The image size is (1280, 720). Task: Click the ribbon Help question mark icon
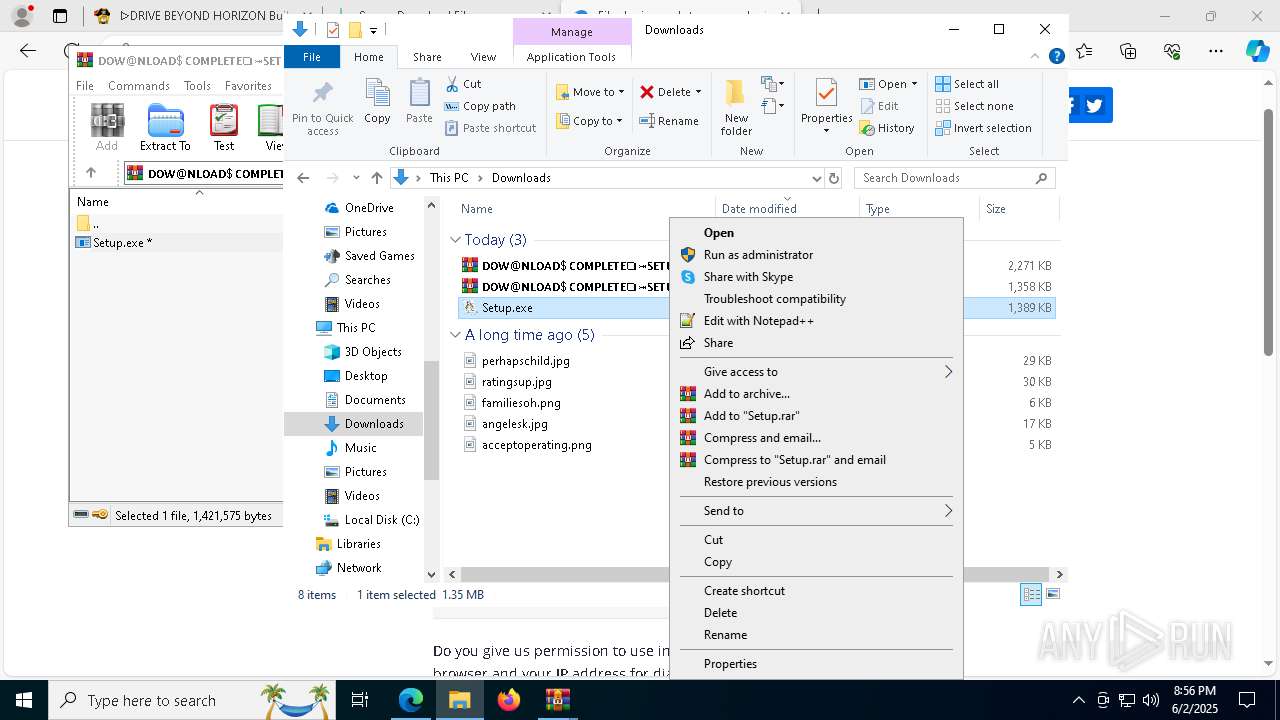(x=1056, y=57)
